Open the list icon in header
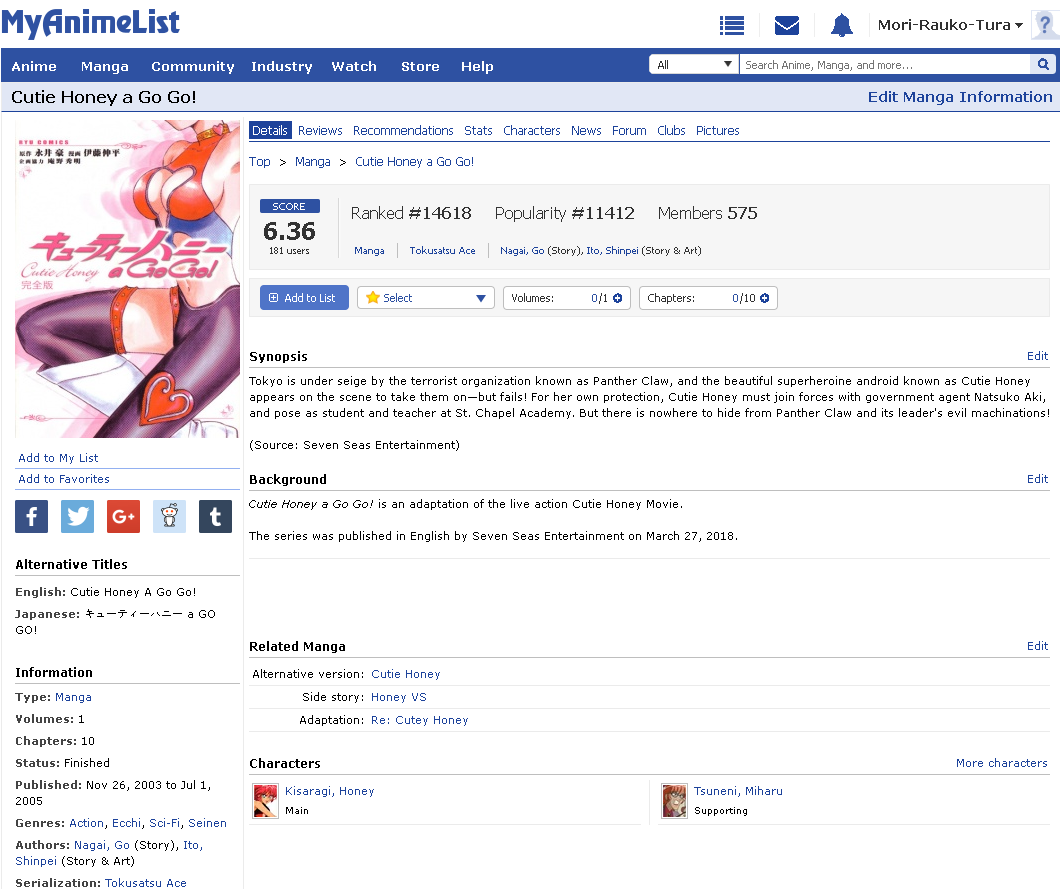Image resolution: width=1060 pixels, height=889 pixels. (731, 26)
